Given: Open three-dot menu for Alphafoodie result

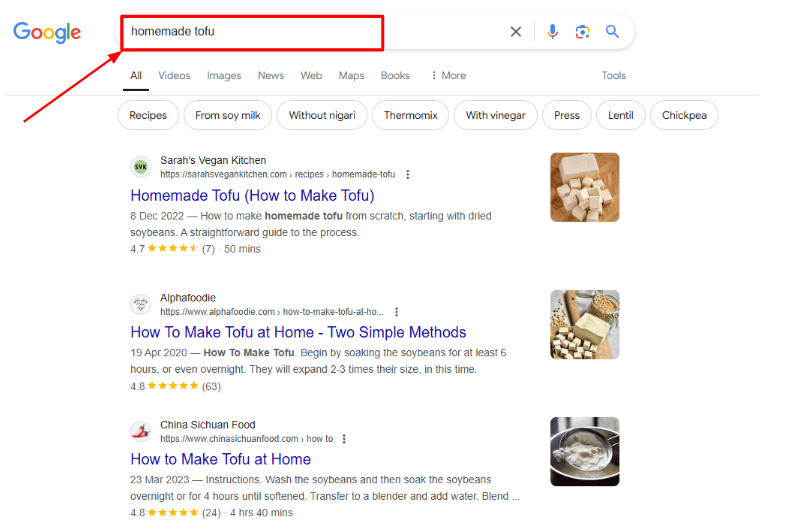Looking at the screenshot, I should [397, 312].
